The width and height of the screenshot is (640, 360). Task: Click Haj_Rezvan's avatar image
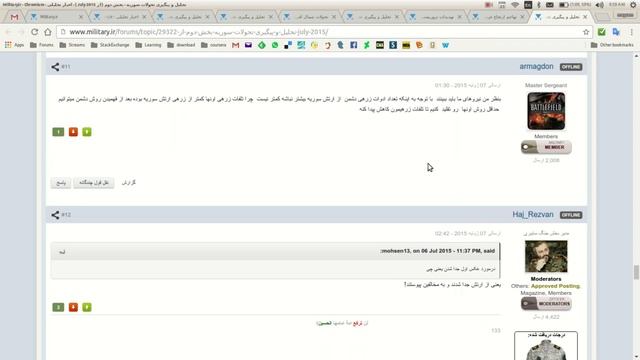(x=546, y=256)
